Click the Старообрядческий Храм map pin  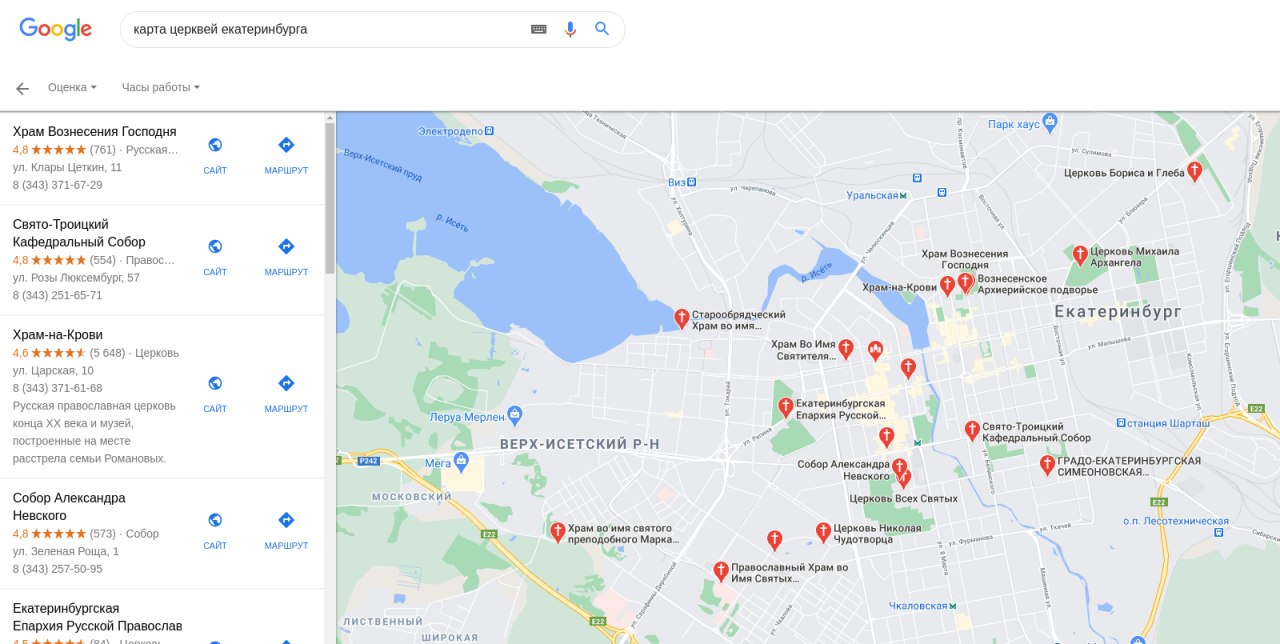(682, 318)
